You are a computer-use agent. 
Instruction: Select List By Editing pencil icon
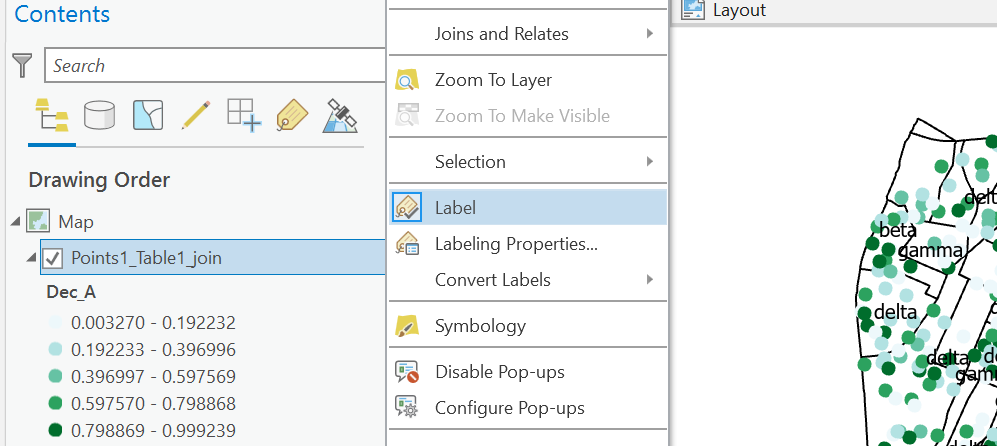pos(195,116)
